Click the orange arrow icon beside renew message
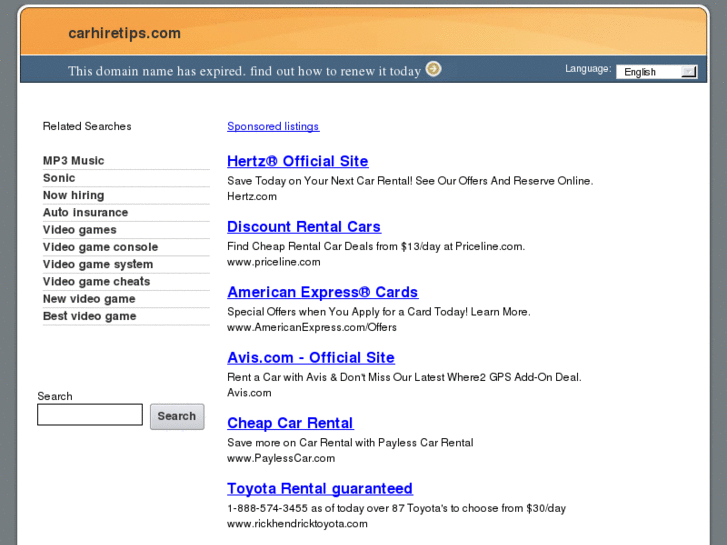This screenshot has width=727, height=545. (433, 69)
